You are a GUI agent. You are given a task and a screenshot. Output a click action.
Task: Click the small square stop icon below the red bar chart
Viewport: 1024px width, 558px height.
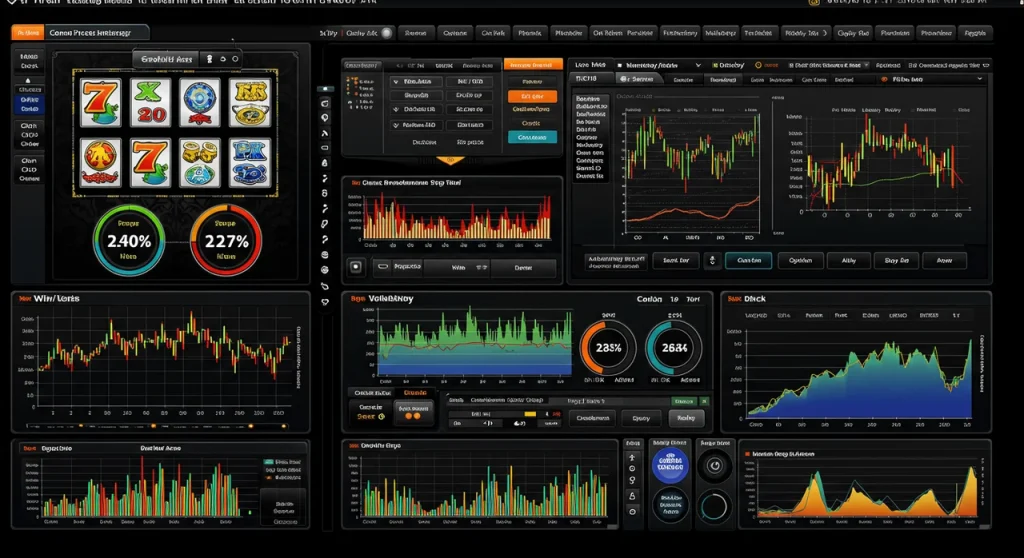pyautogui.click(x=355, y=267)
